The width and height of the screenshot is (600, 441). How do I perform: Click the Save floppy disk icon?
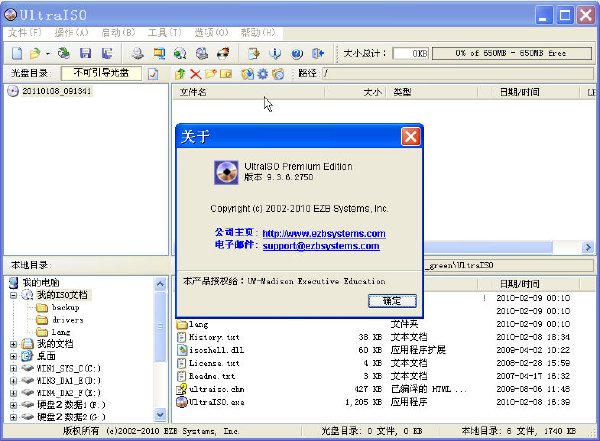click(85, 53)
